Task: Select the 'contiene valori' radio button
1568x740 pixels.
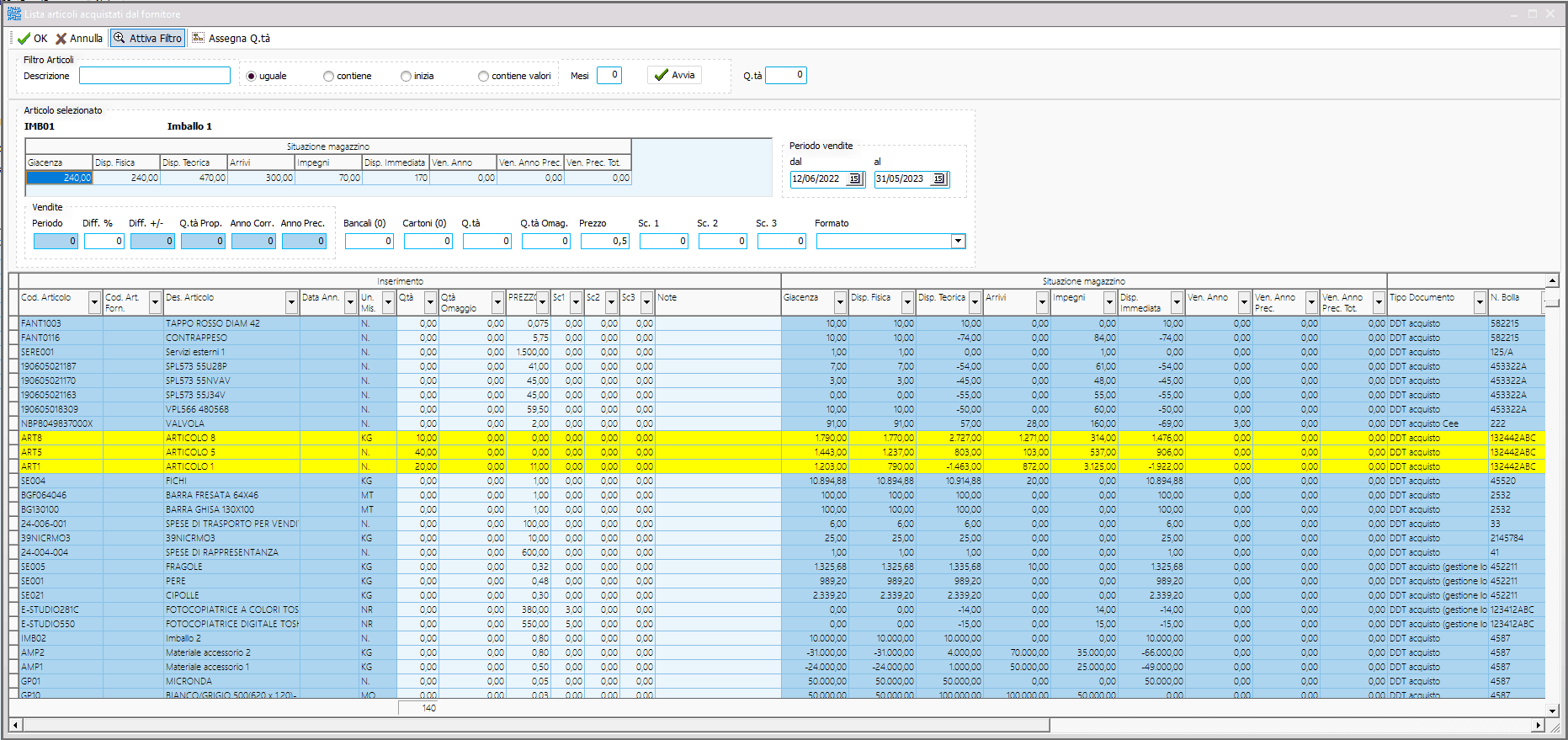Action: pos(483,76)
